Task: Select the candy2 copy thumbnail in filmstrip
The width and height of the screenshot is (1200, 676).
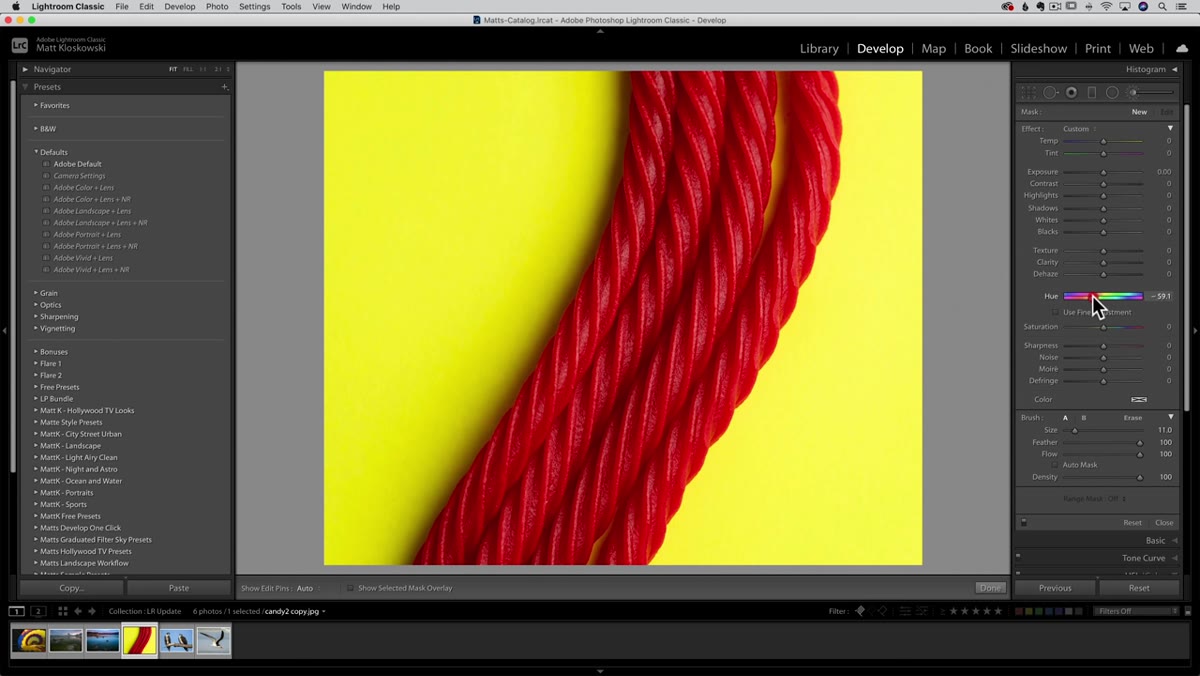Action: [x=140, y=641]
